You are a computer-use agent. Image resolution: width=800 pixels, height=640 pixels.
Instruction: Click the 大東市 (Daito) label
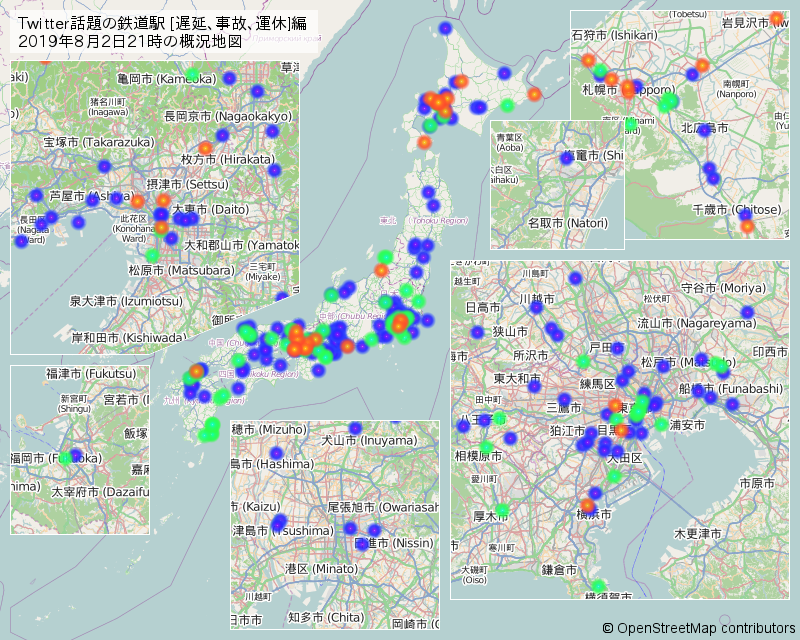pyautogui.click(x=210, y=209)
